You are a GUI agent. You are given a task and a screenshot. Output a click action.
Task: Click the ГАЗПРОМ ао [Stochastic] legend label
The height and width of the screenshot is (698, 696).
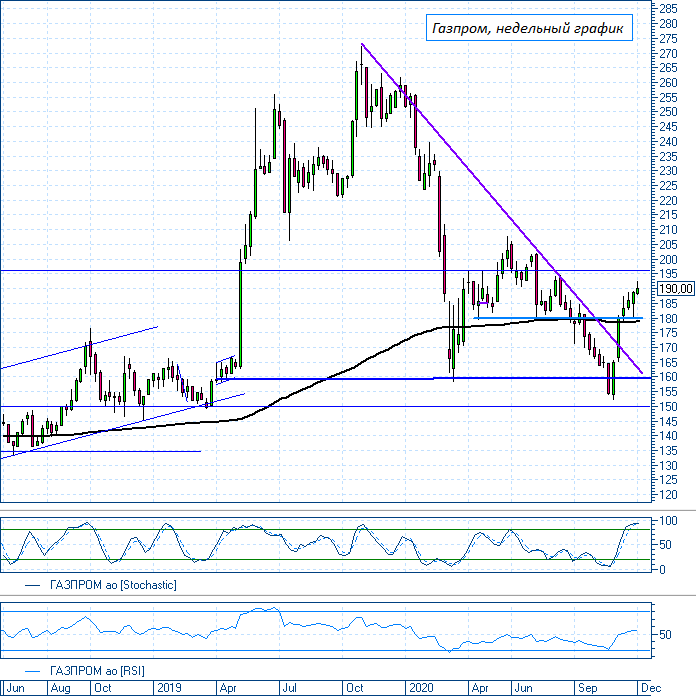click(x=113, y=585)
